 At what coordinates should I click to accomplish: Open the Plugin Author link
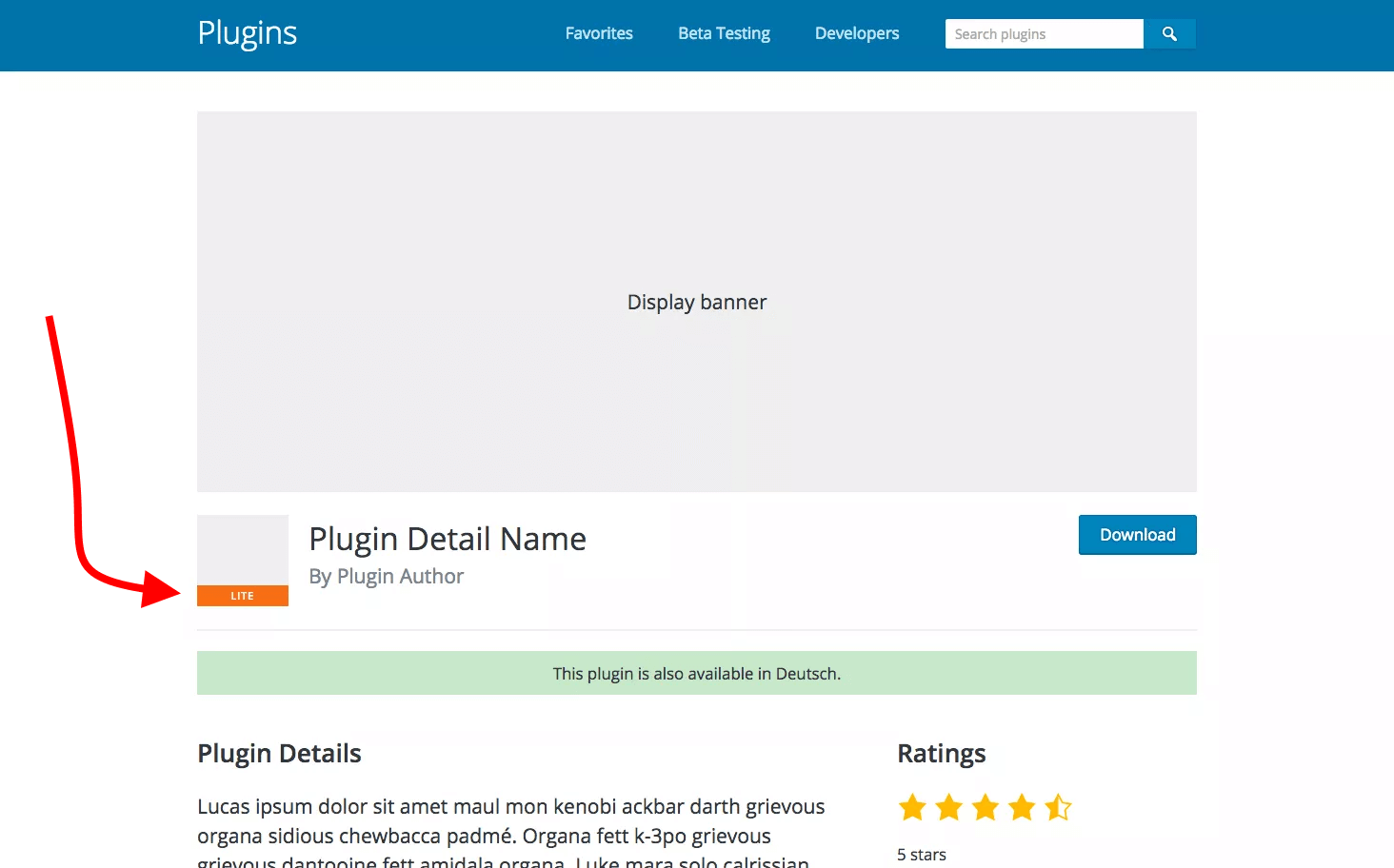pyautogui.click(x=400, y=577)
